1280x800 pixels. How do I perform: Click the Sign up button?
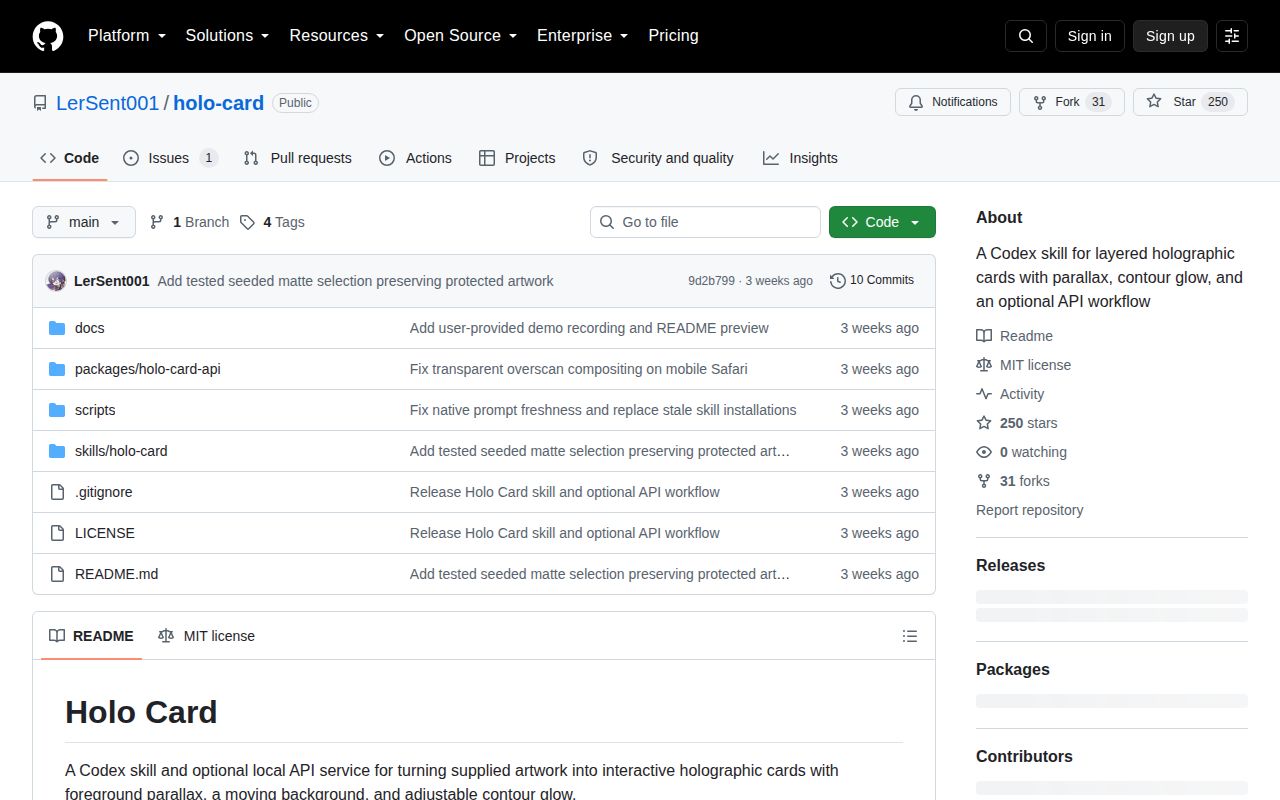pos(1170,36)
